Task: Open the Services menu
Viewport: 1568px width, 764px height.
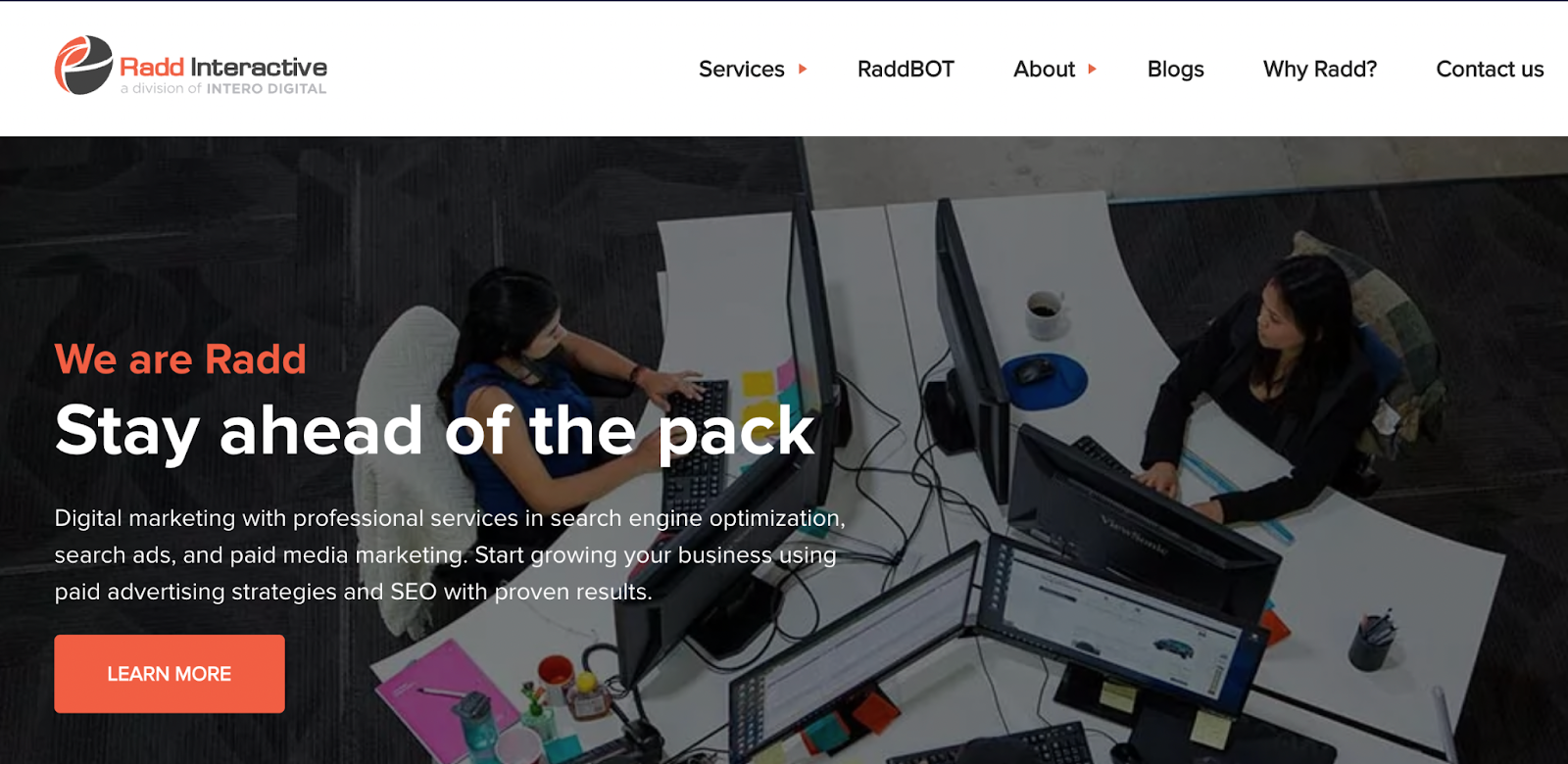Action: 742,69
